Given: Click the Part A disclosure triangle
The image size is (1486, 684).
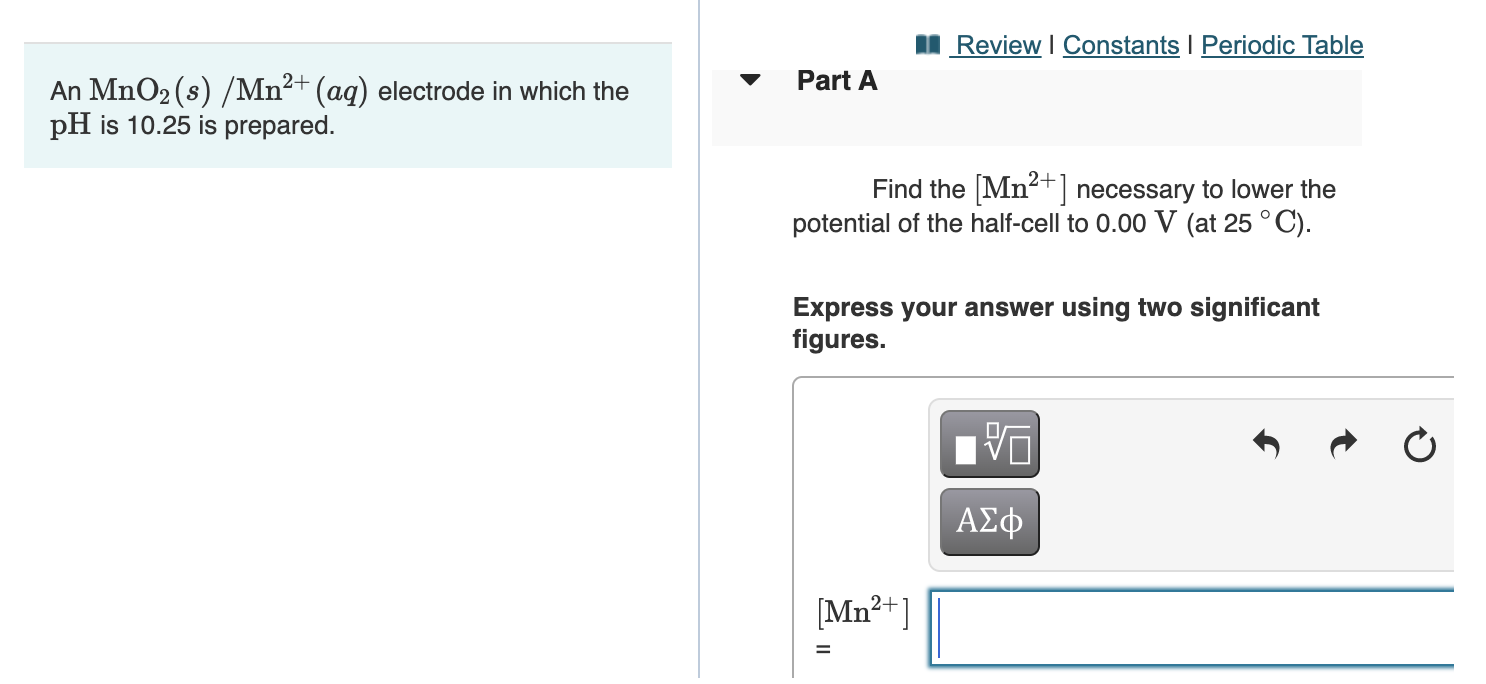Looking at the screenshot, I should point(750,80).
